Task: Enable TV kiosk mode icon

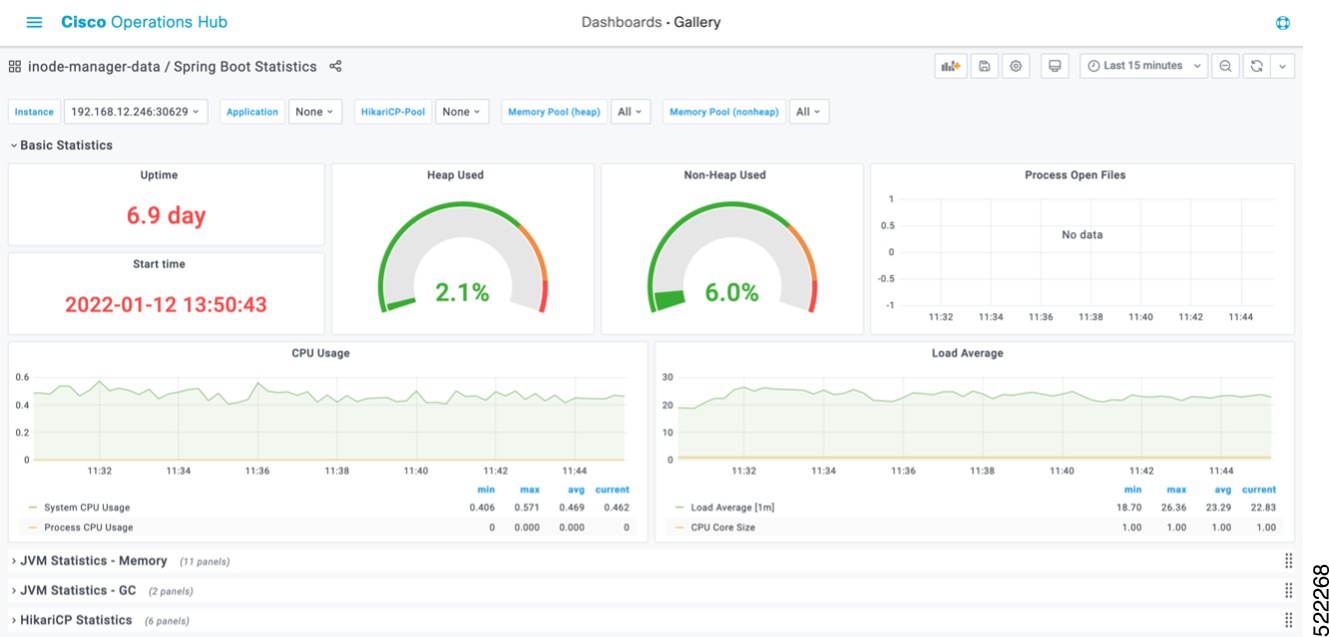Action: point(1054,65)
